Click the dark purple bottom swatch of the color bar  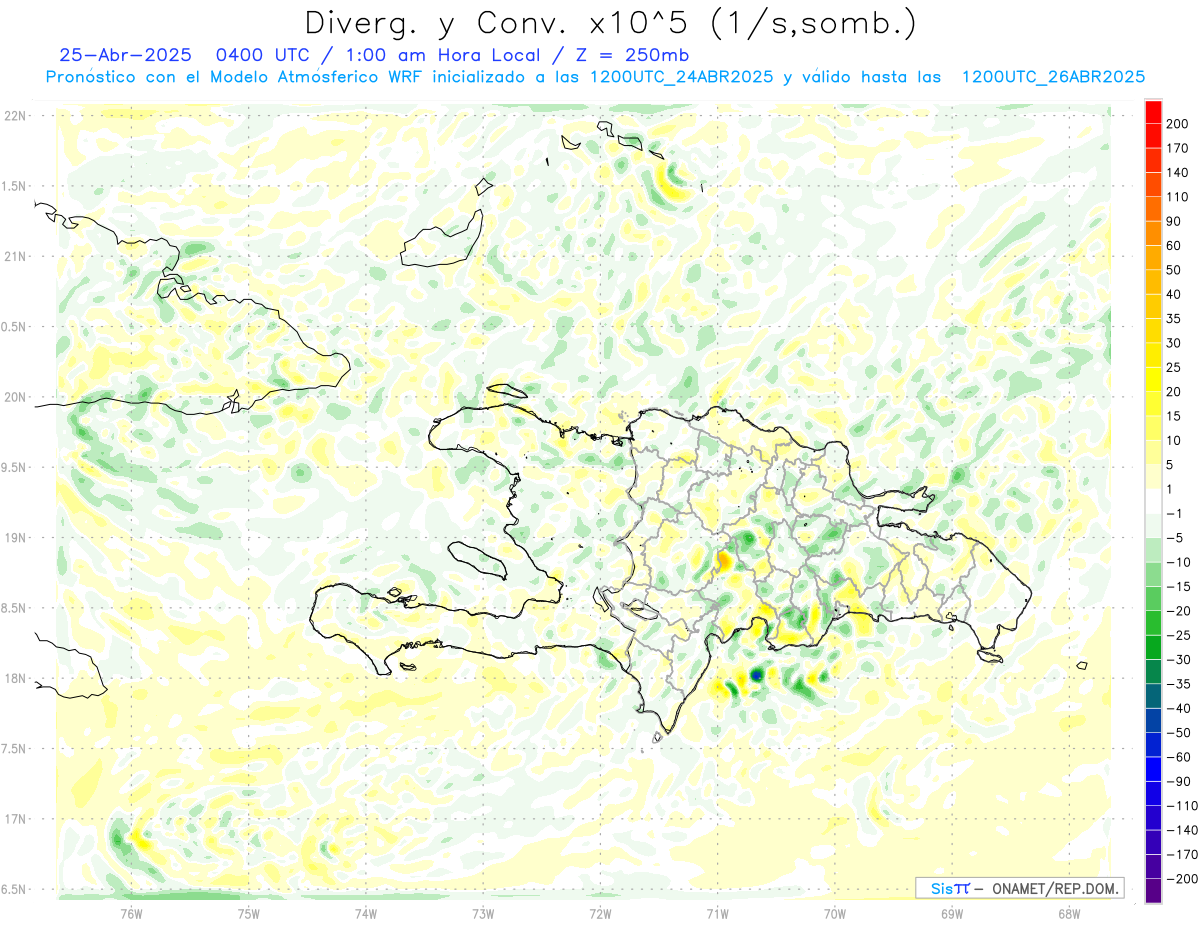(x=1153, y=891)
